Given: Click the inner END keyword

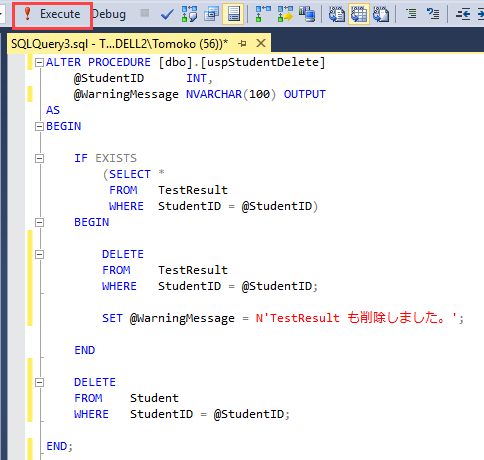Looking at the screenshot, I should coord(85,350).
